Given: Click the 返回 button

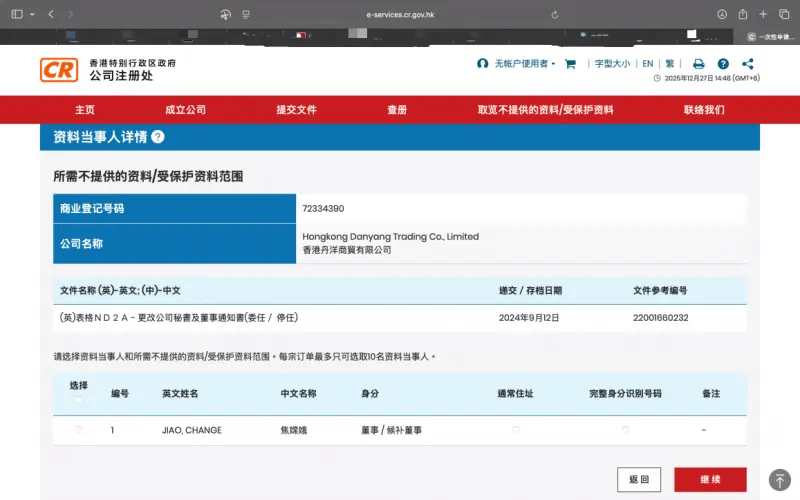Looking at the screenshot, I should [639, 480].
